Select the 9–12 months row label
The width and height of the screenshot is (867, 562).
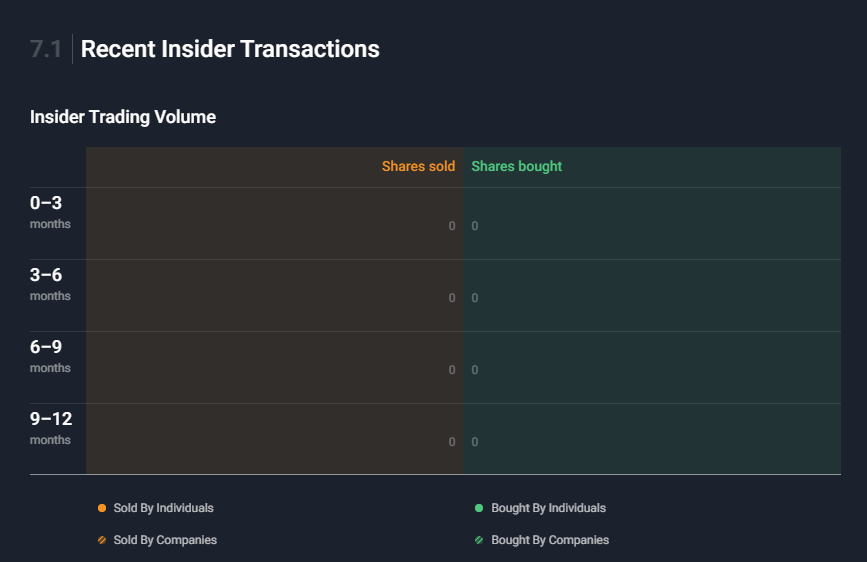[51, 428]
